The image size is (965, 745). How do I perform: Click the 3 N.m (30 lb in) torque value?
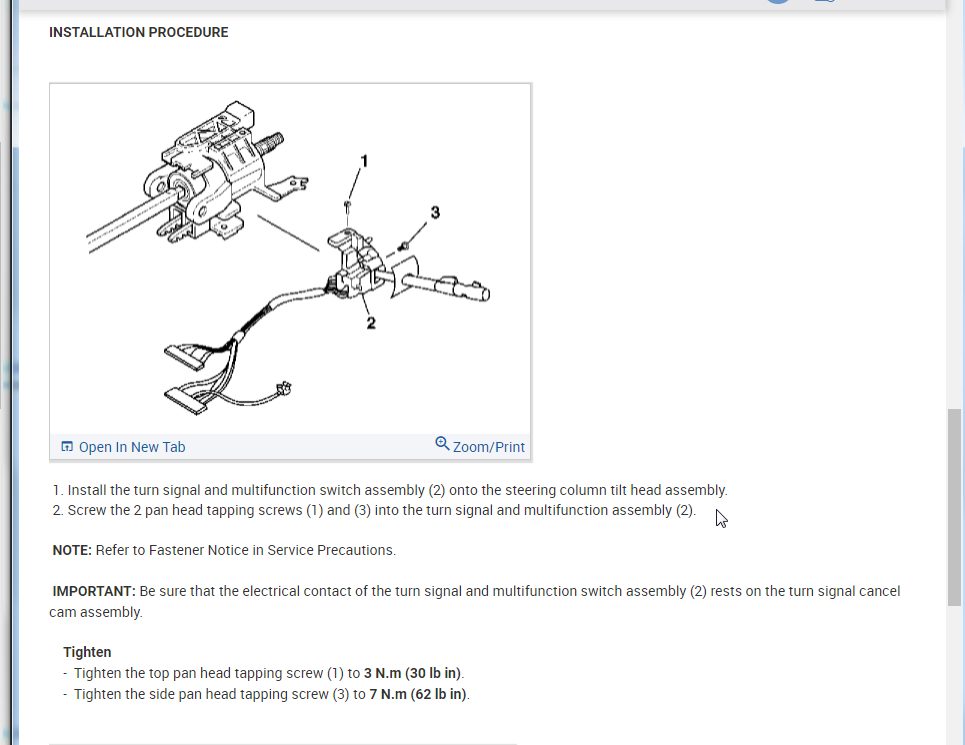tap(412, 673)
